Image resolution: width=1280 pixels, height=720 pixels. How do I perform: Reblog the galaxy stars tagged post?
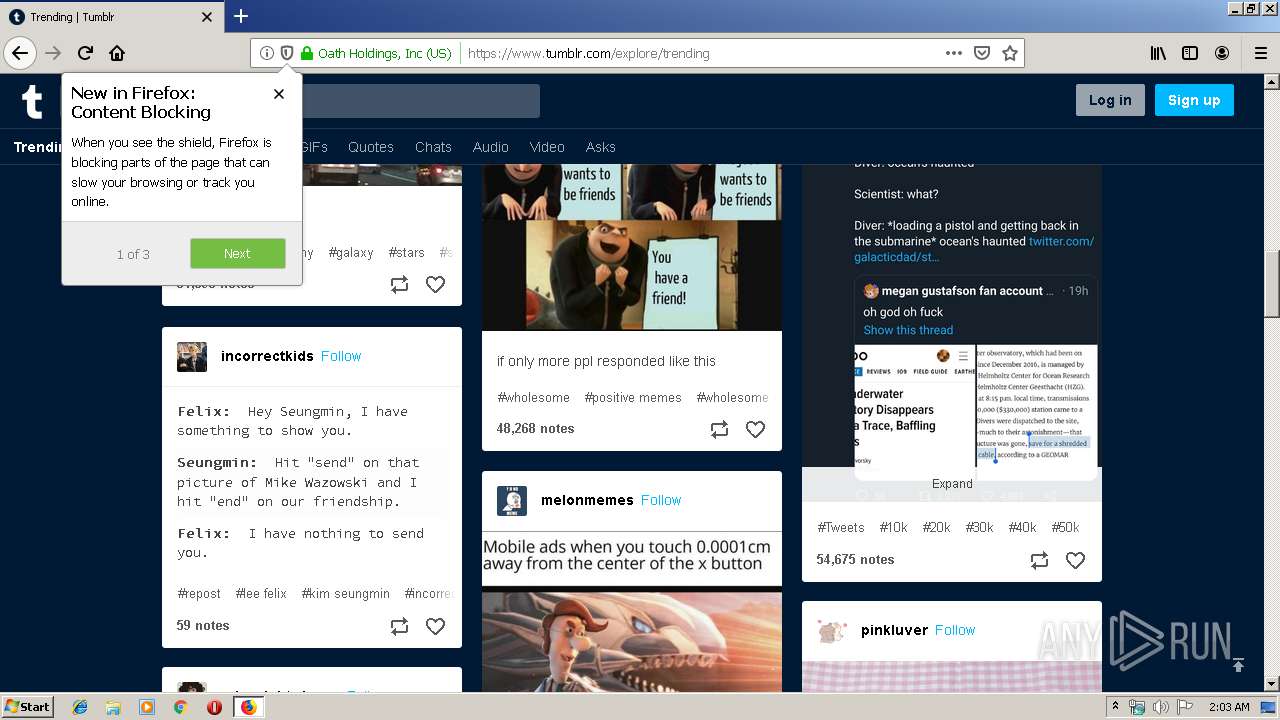pyautogui.click(x=400, y=284)
